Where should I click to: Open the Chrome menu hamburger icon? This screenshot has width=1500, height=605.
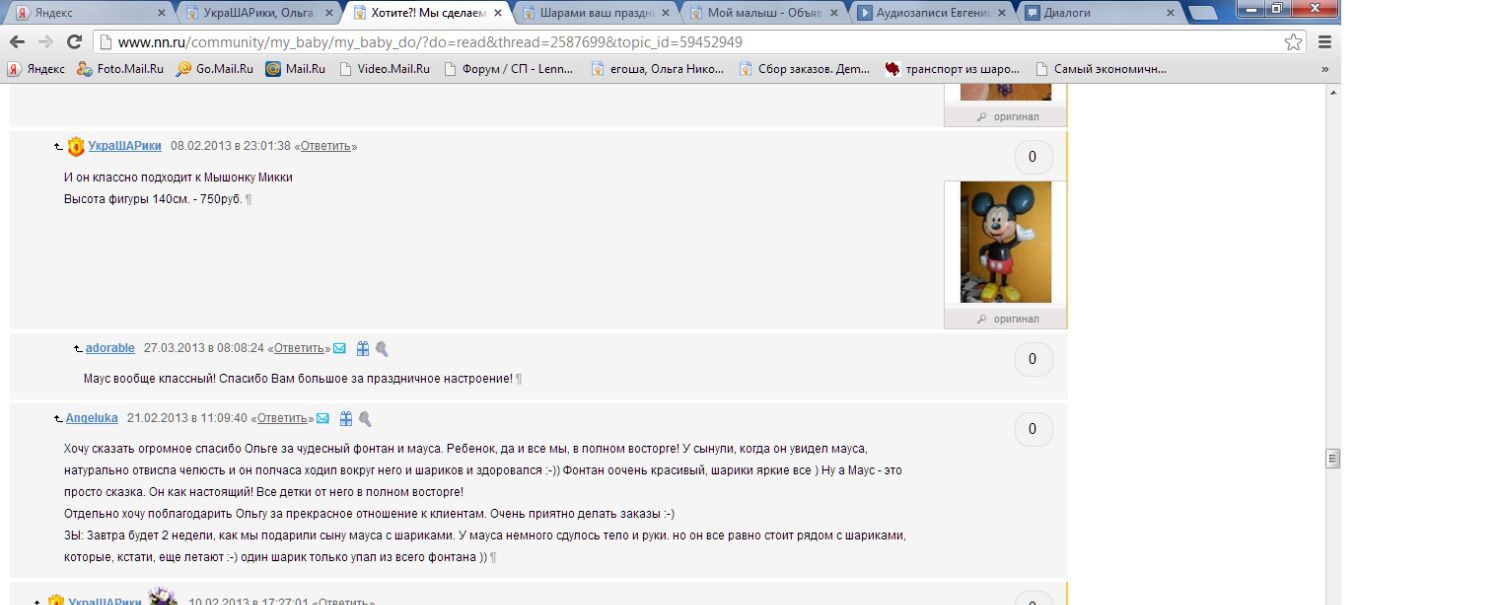[x=1325, y=42]
